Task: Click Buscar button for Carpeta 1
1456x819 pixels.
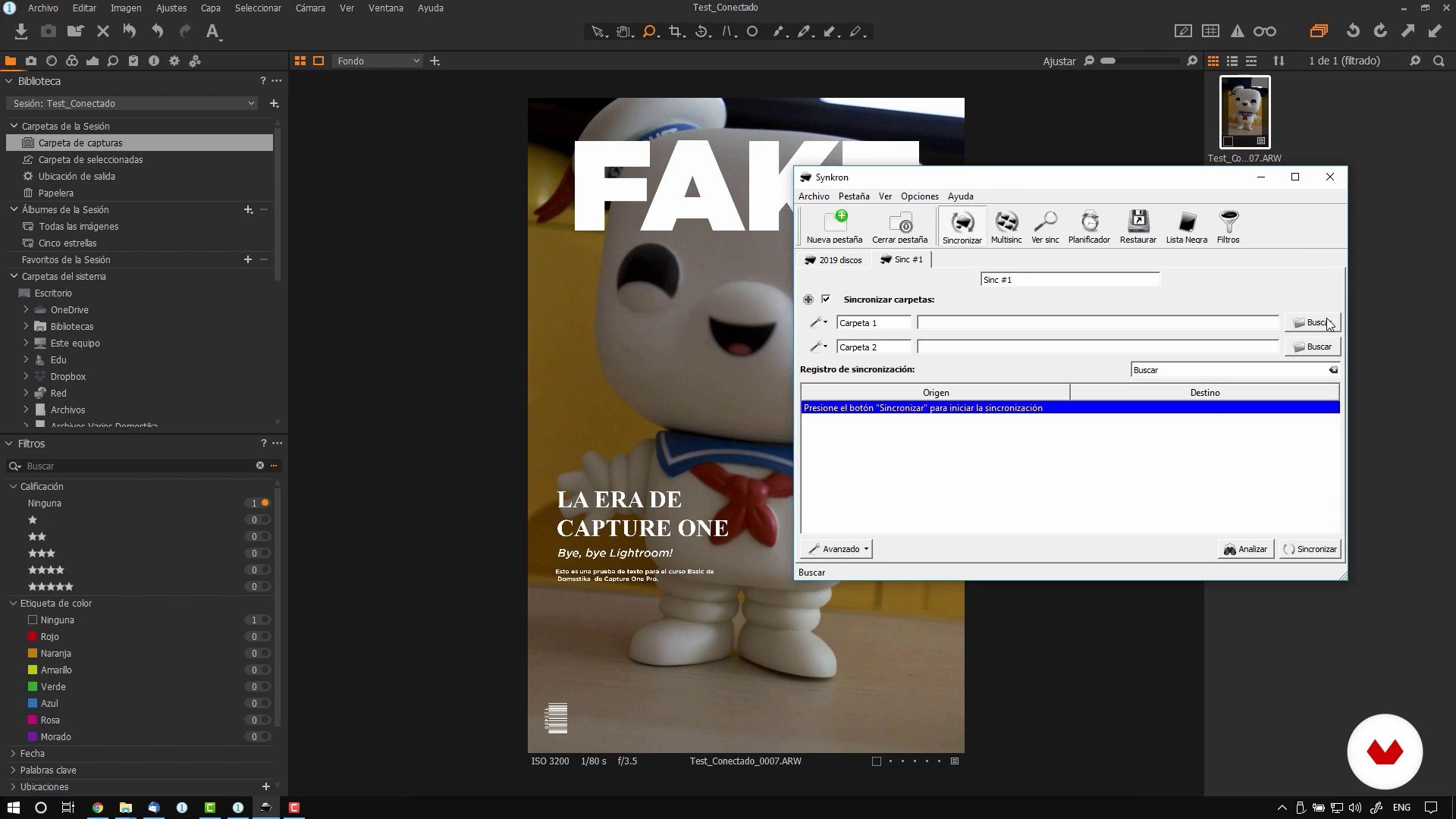Action: click(x=1313, y=322)
